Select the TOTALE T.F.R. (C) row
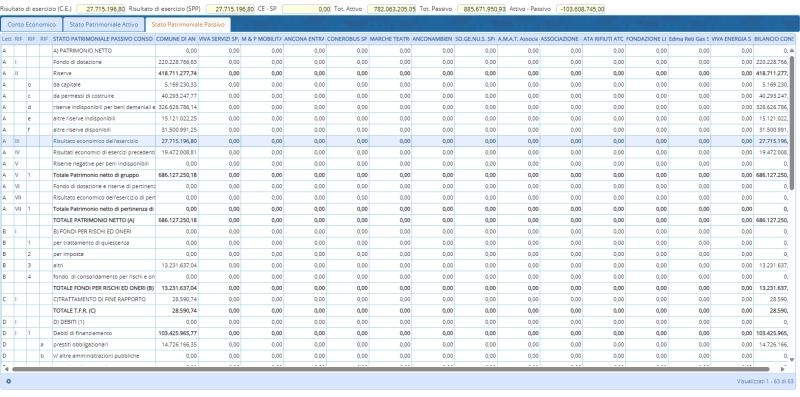 (395, 310)
